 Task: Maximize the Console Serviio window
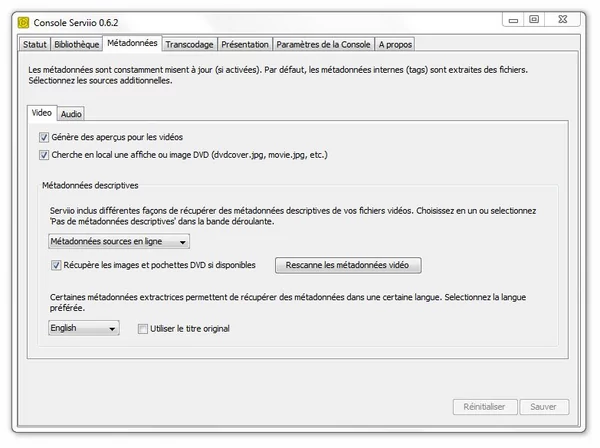point(534,19)
